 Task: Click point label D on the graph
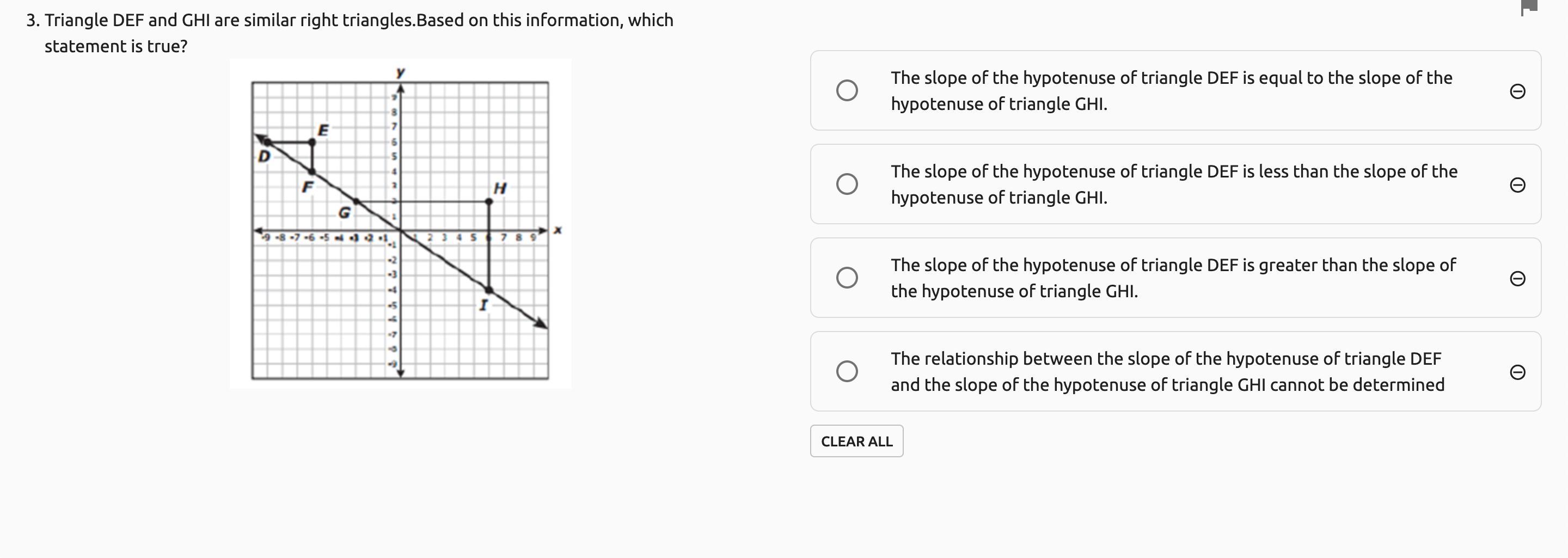click(264, 156)
